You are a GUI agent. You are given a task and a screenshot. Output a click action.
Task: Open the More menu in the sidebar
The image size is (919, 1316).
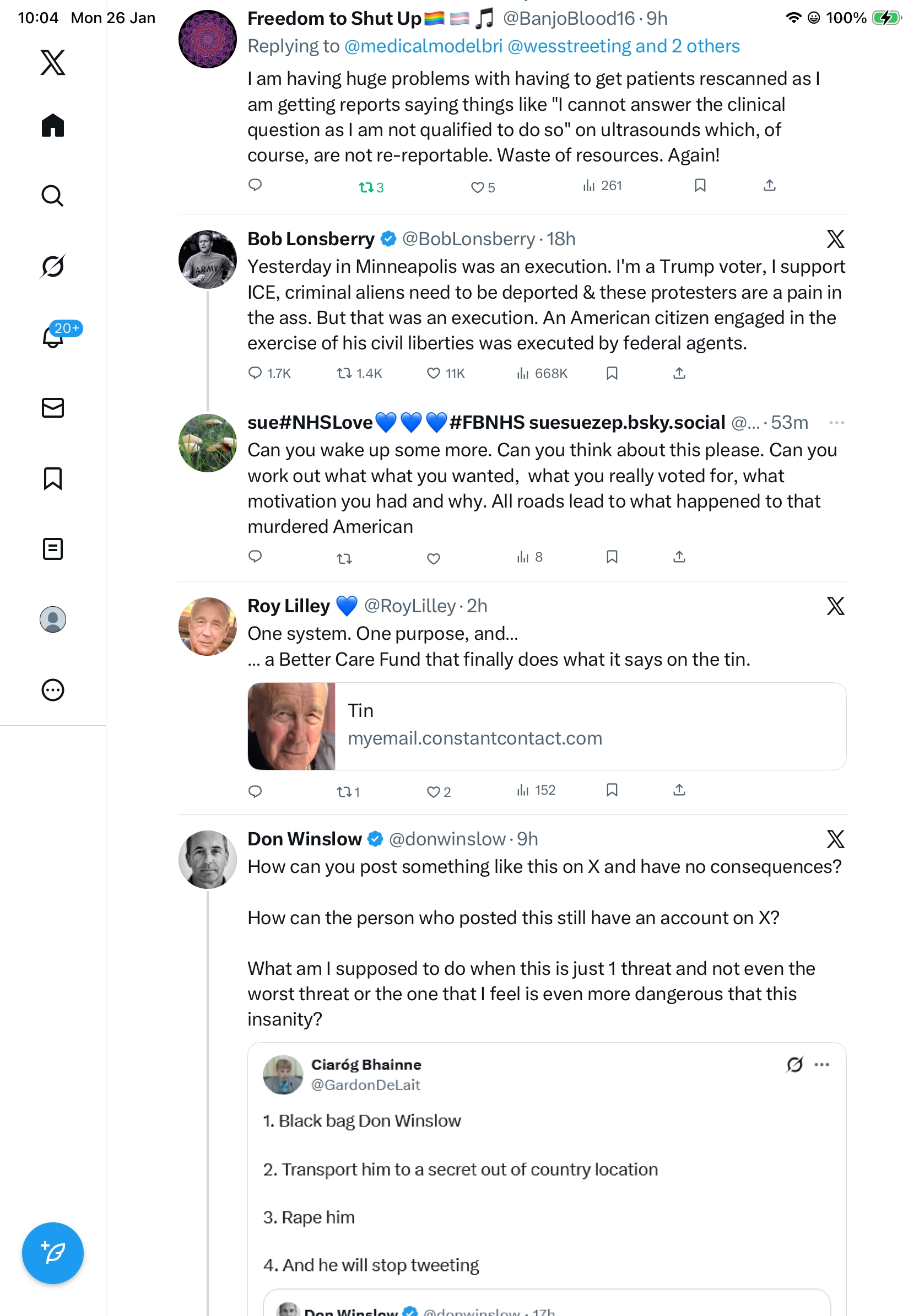53,689
